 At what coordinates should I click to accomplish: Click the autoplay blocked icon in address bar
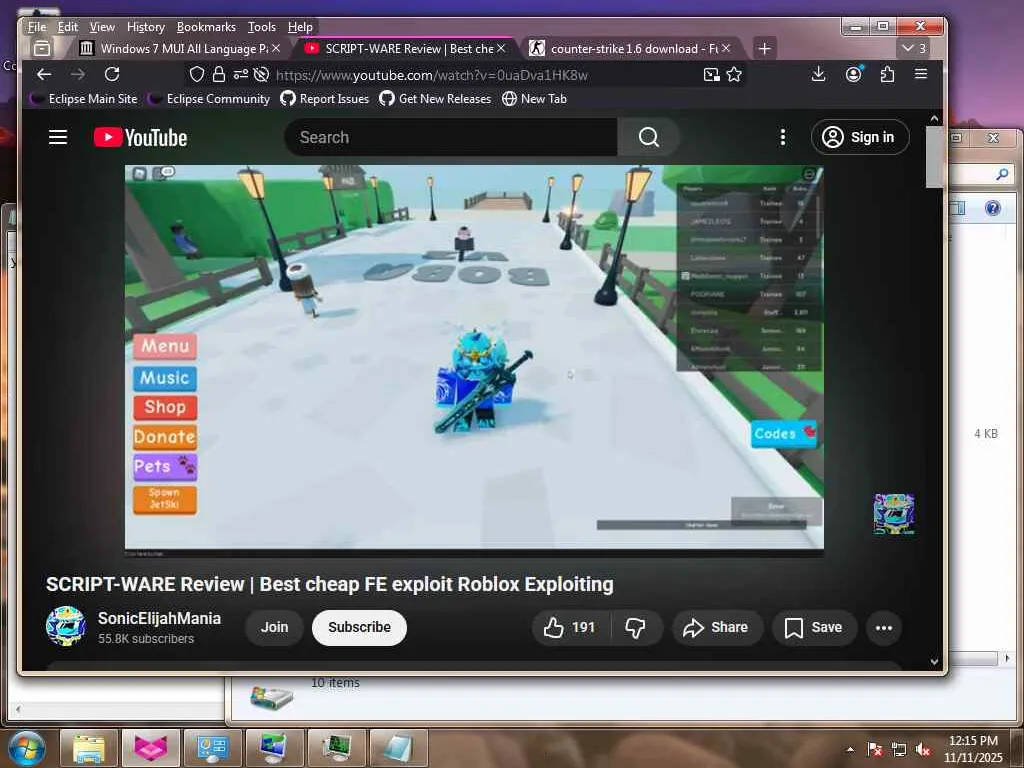[x=261, y=74]
